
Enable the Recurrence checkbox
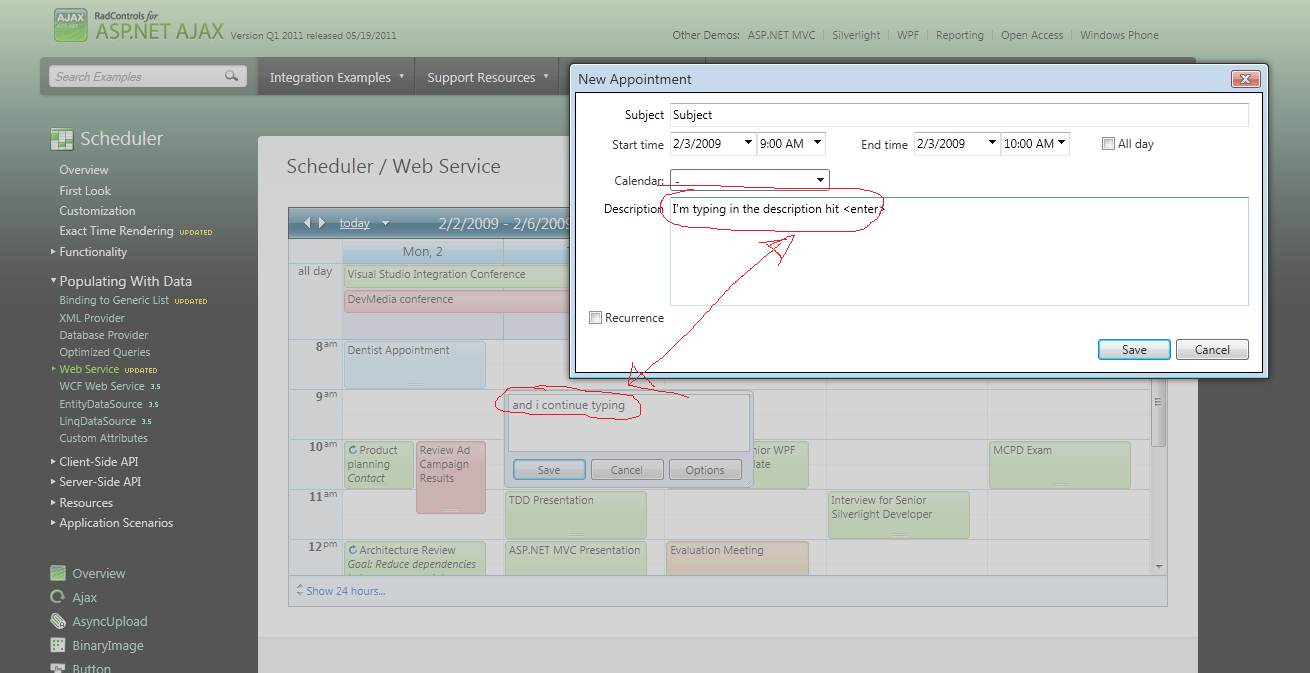596,318
